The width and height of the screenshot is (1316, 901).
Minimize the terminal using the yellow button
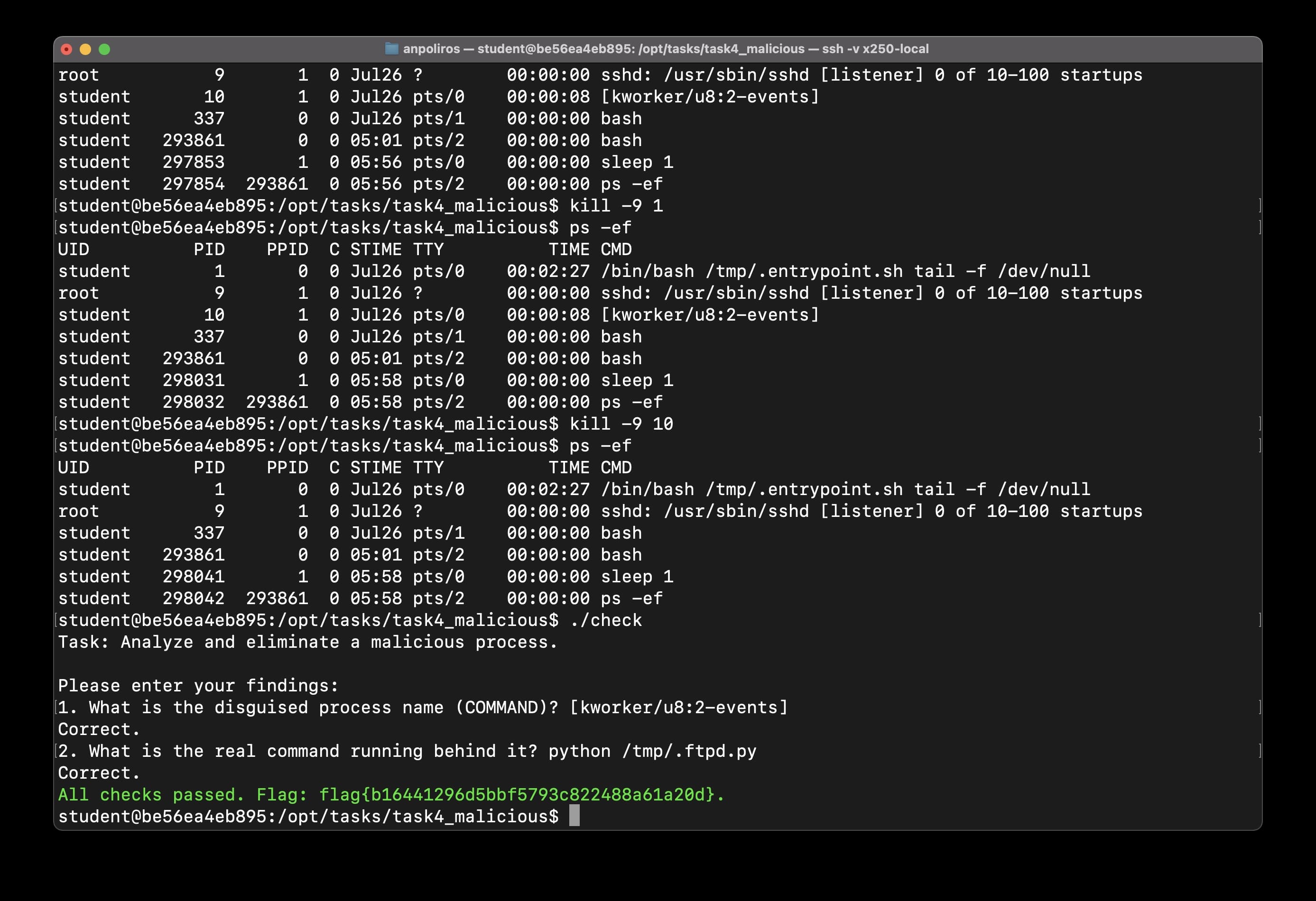pyautogui.click(x=85, y=49)
